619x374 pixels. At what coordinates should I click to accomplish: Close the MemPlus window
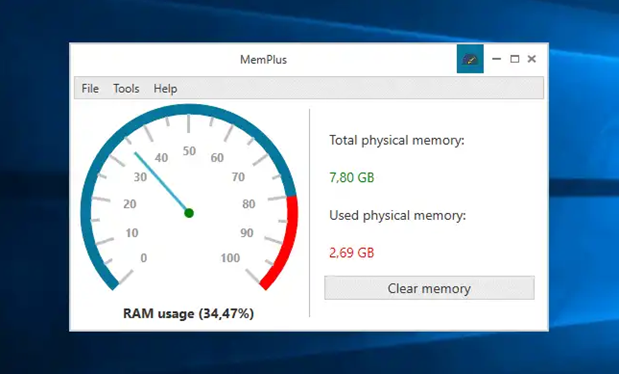point(532,59)
